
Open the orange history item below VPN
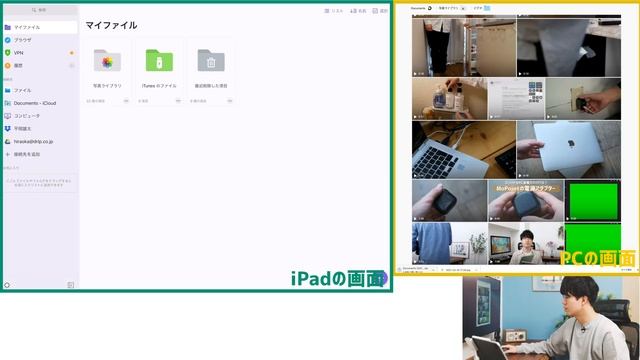[x=40, y=65]
